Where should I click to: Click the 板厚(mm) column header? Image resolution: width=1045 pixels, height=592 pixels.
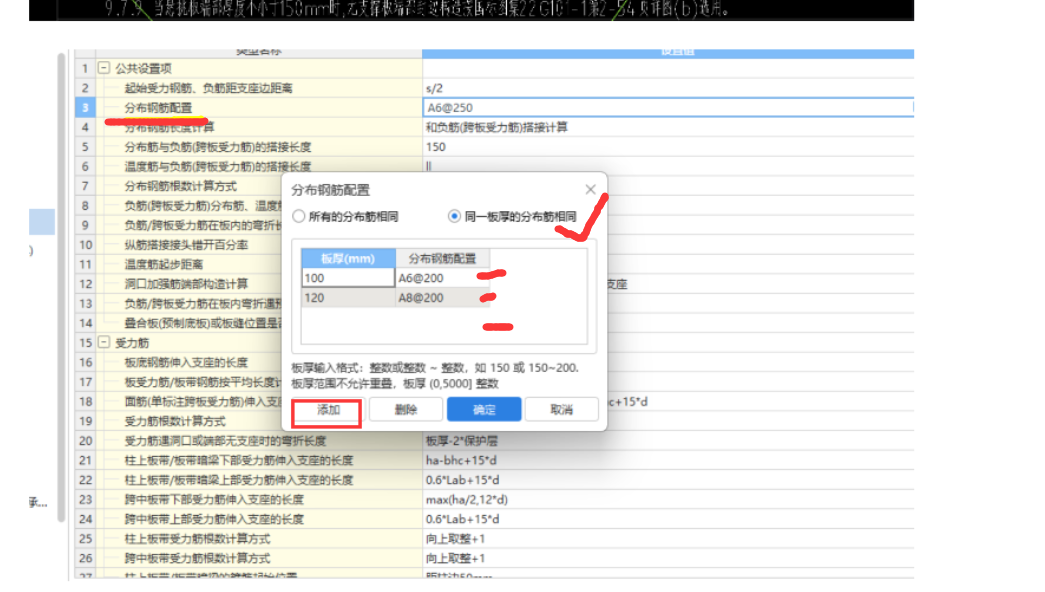[348, 258]
